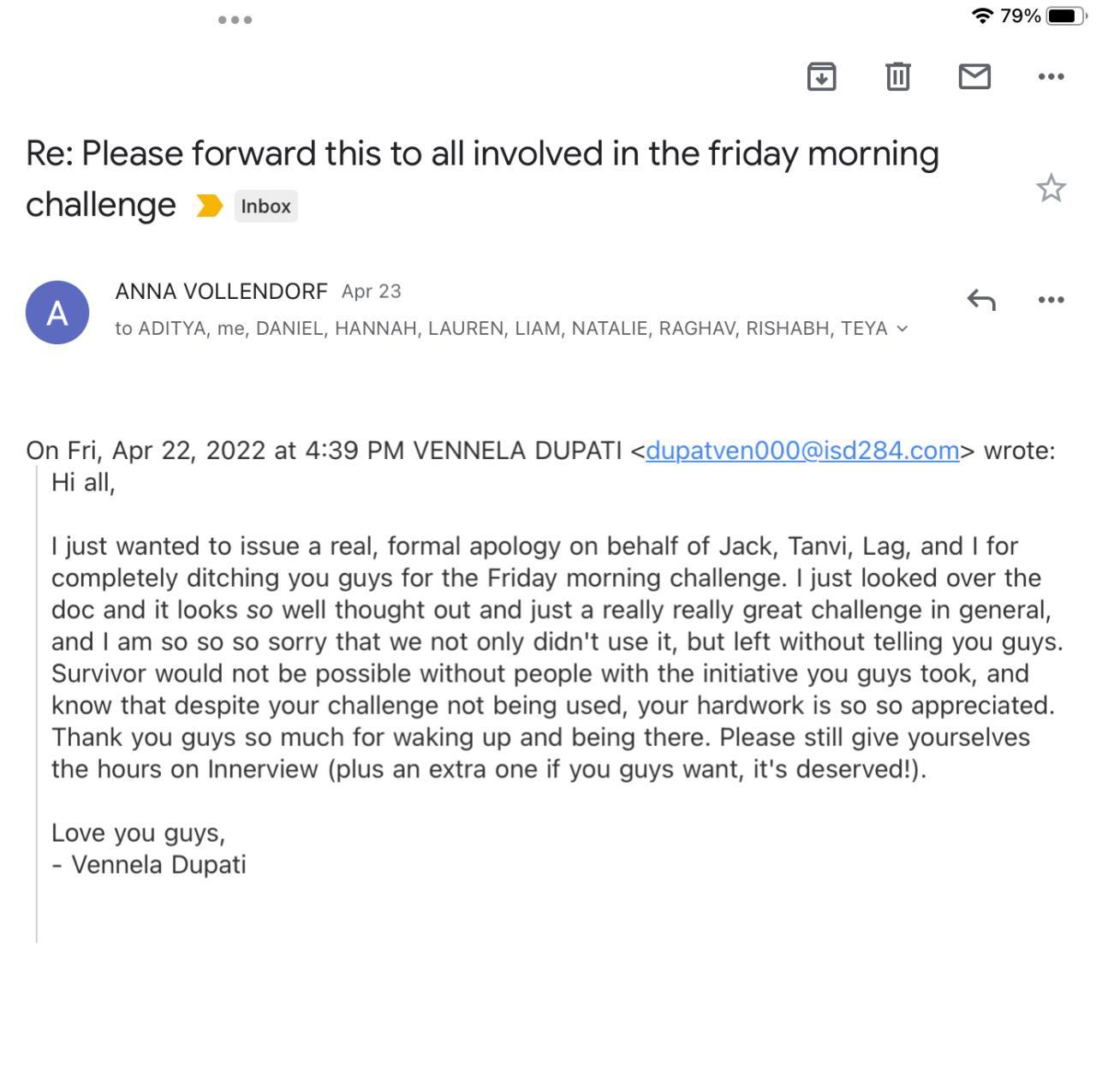
Task: Expand recipient details chevron
Action: (902, 329)
